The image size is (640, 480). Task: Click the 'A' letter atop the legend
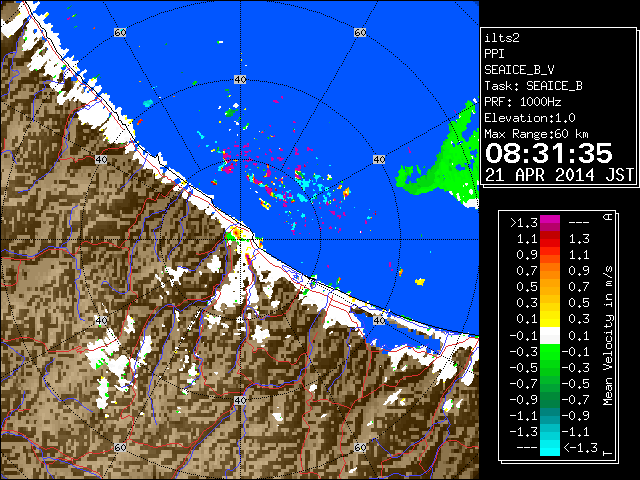point(608,217)
